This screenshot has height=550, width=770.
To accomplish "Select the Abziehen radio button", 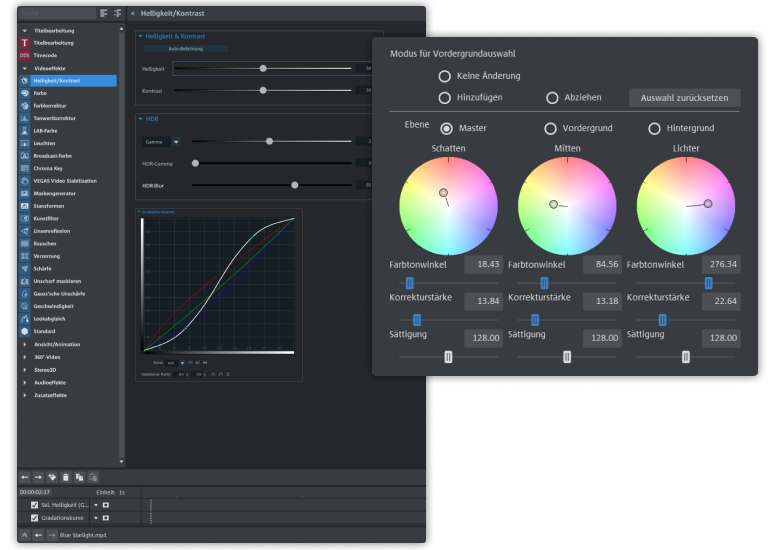I will coord(552,98).
